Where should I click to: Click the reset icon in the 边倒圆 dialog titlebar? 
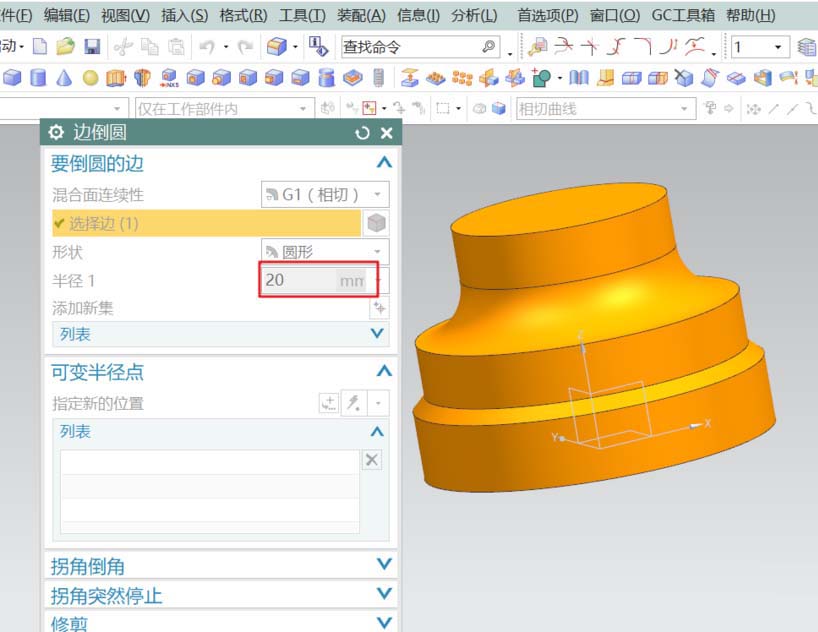362,133
